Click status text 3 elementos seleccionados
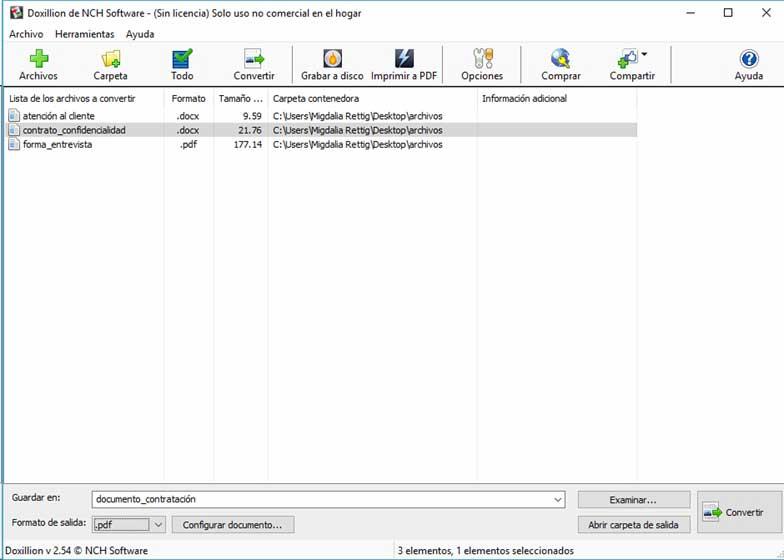 (x=486, y=551)
